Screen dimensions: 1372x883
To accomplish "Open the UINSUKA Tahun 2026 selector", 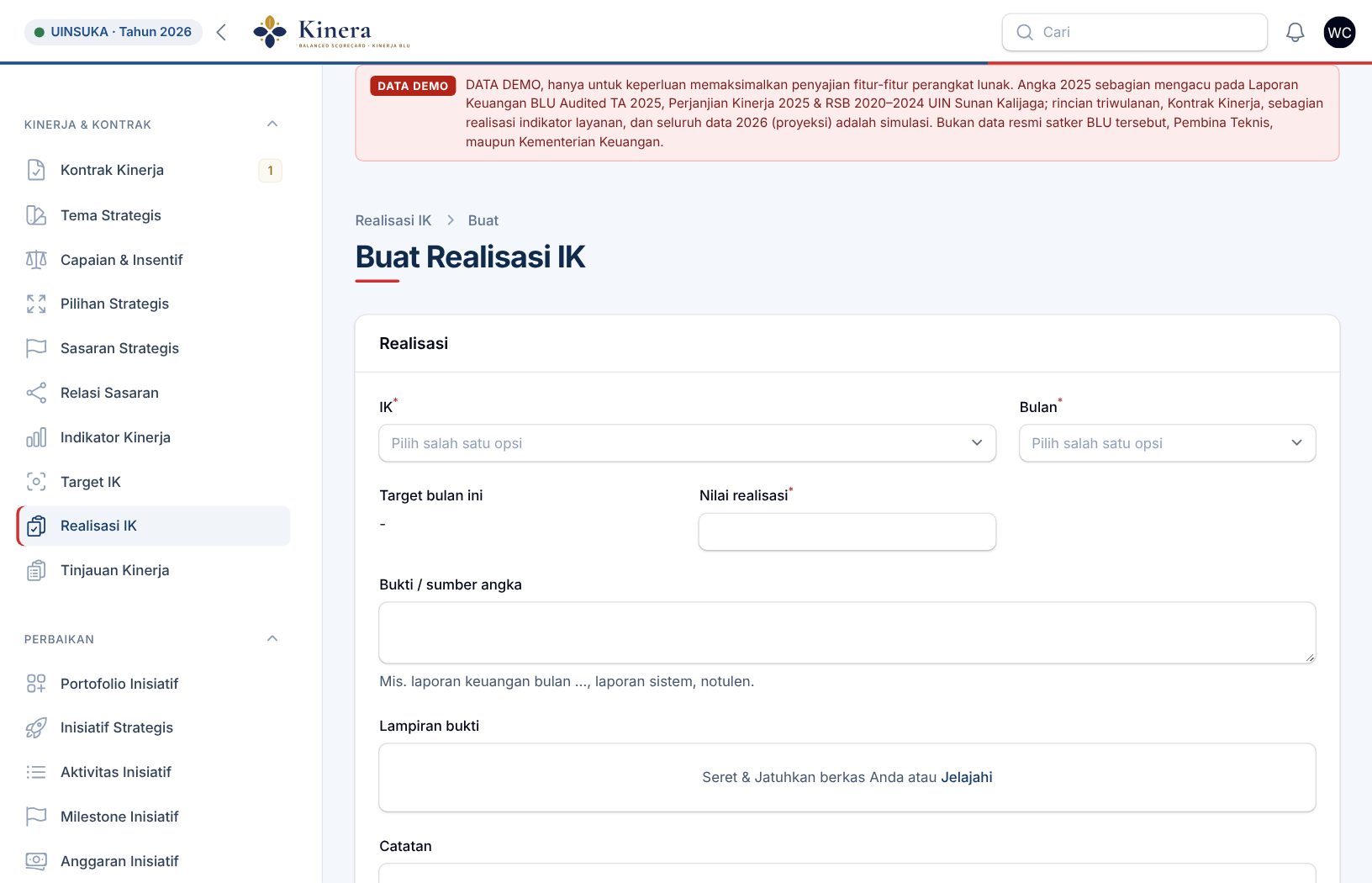I will click(113, 32).
